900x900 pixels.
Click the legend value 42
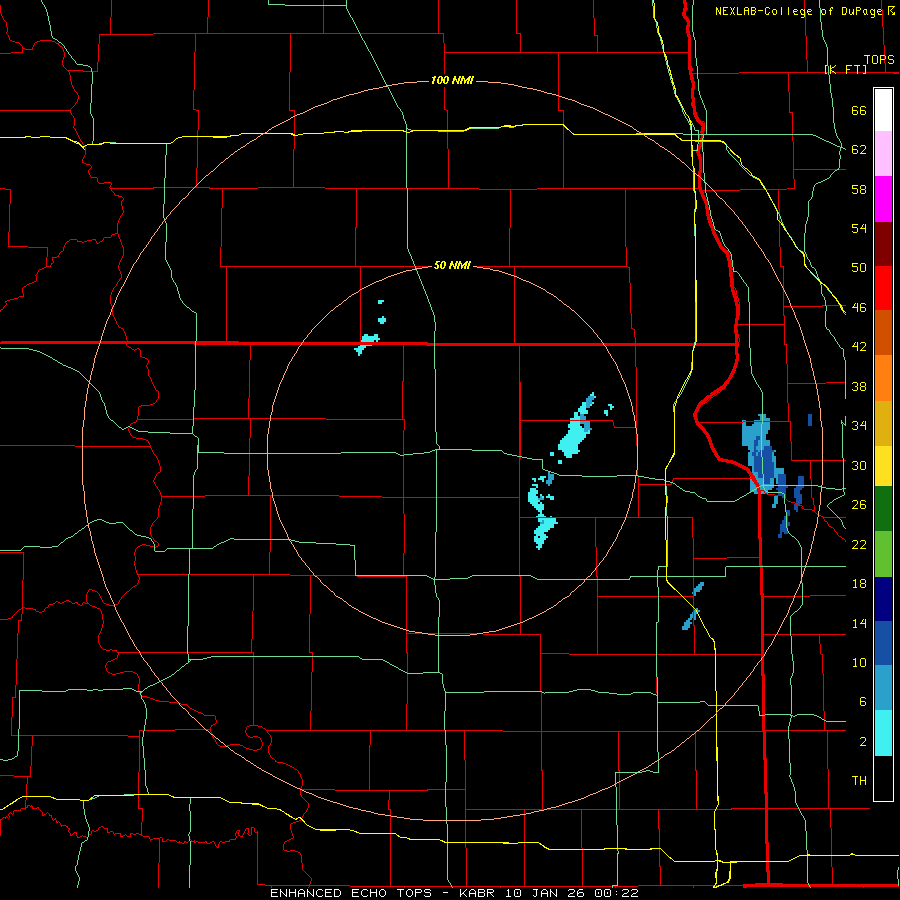tap(859, 347)
